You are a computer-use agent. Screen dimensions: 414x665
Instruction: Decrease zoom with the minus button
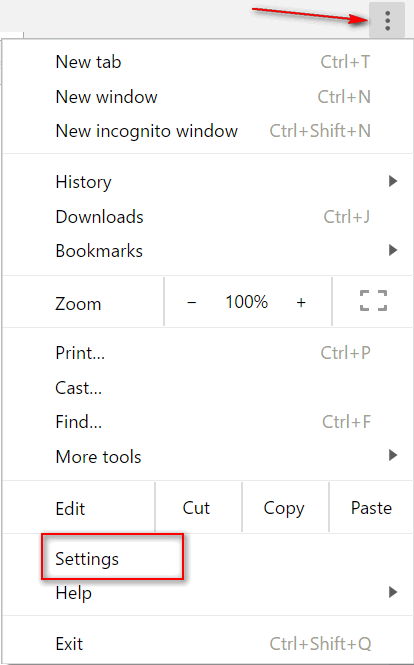(192, 302)
